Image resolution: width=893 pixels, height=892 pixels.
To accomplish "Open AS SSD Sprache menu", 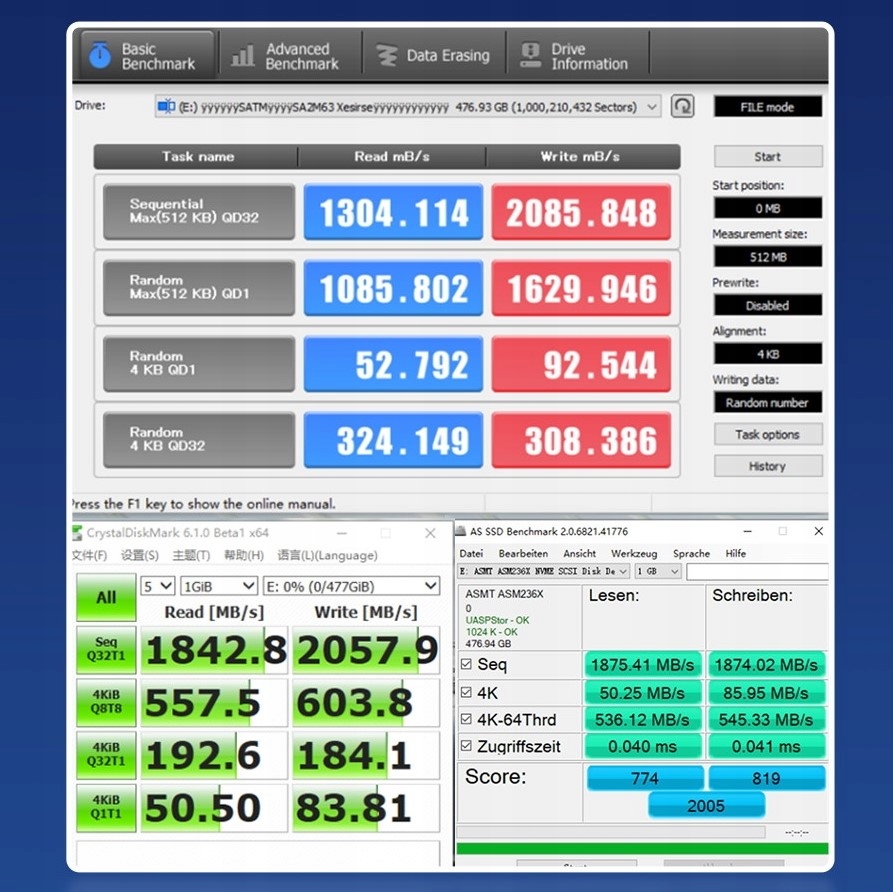I will [691, 553].
